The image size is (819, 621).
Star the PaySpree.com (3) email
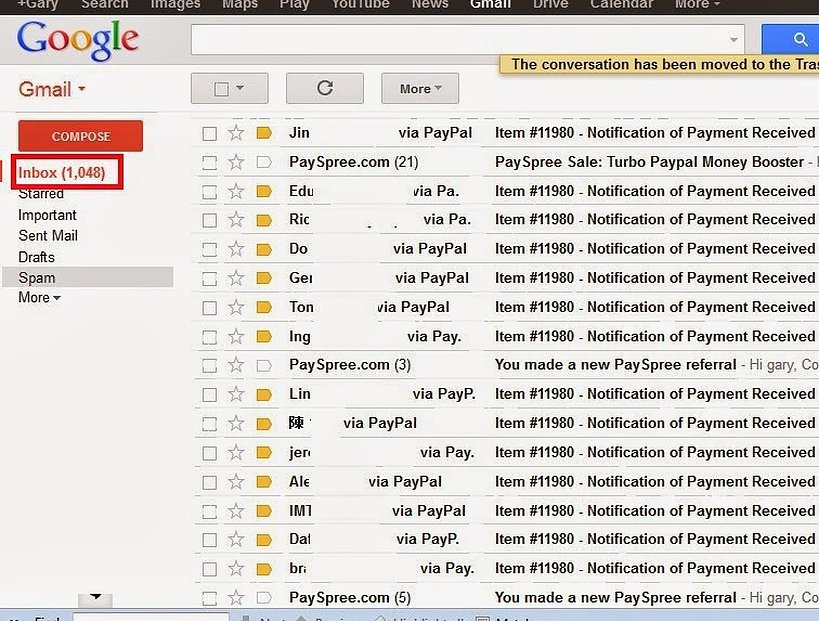point(236,365)
